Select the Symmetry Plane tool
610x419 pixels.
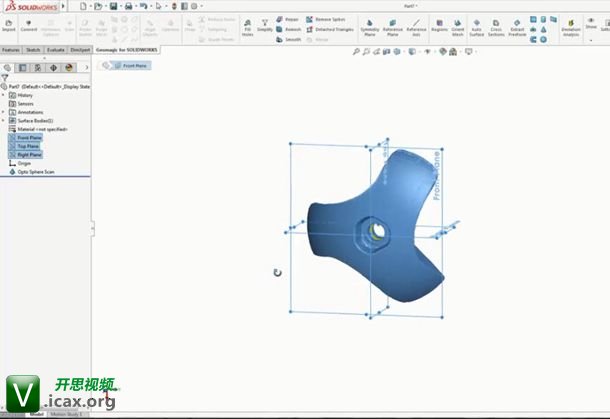pos(370,28)
